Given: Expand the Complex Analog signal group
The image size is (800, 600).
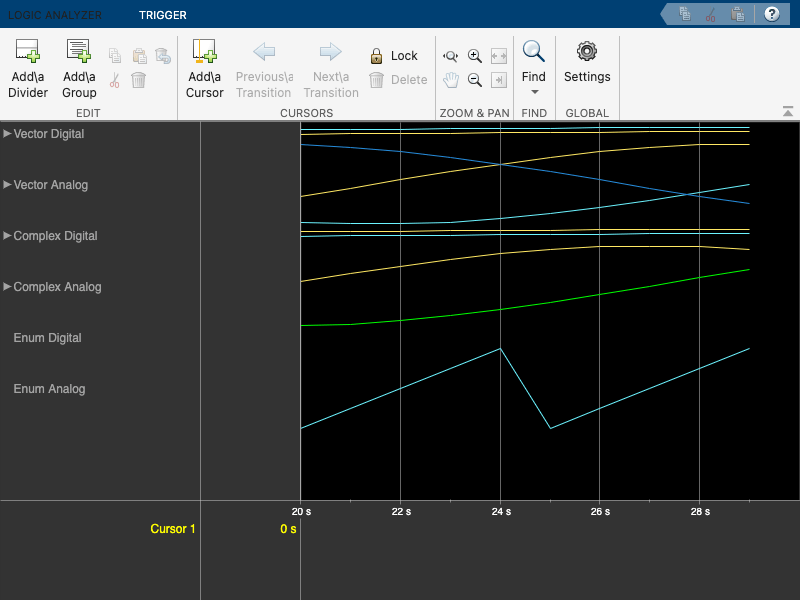Looking at the screenshot, I should 8,286.
